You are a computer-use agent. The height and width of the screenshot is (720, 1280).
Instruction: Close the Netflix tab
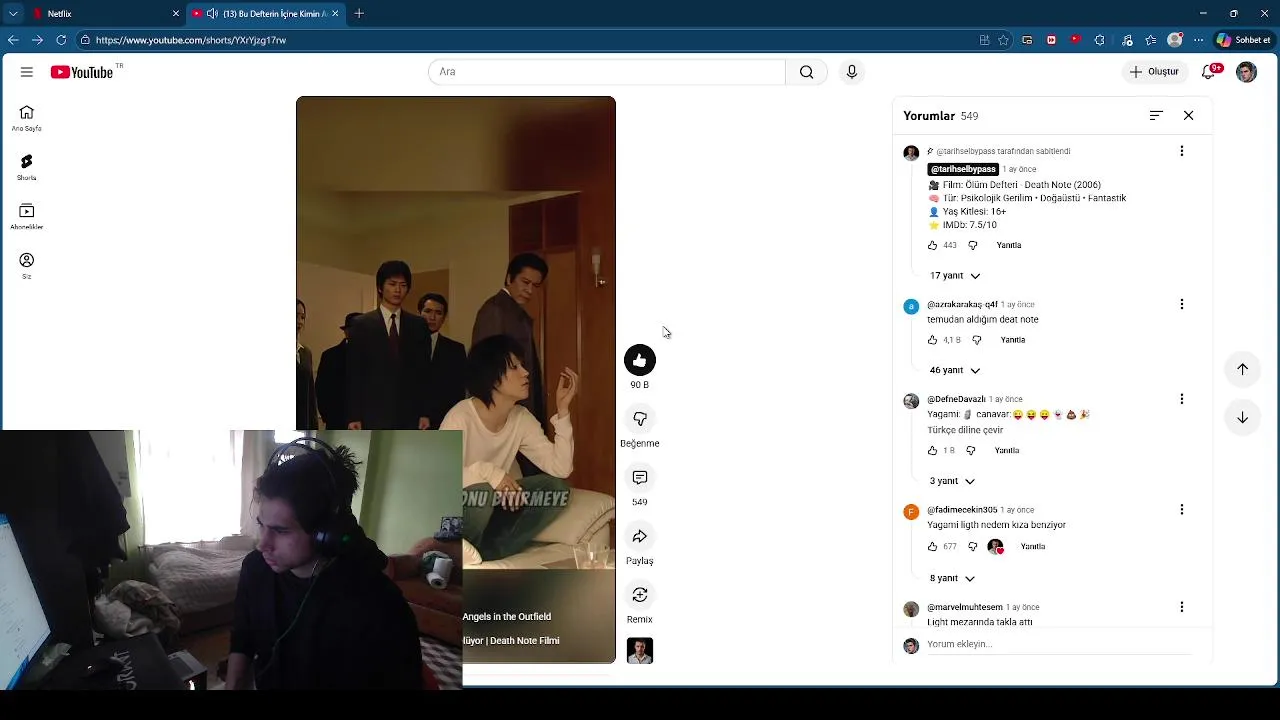[176, 14]
